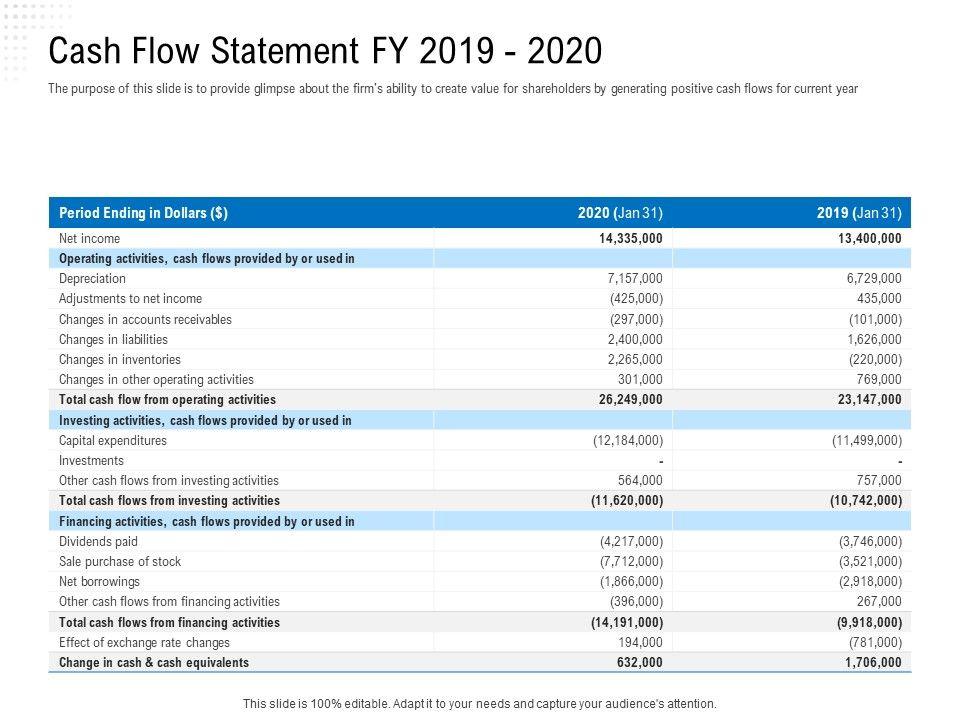Select the Changes in inventories label
This screenshot has height=720, width=960.
tap(120, 359)
